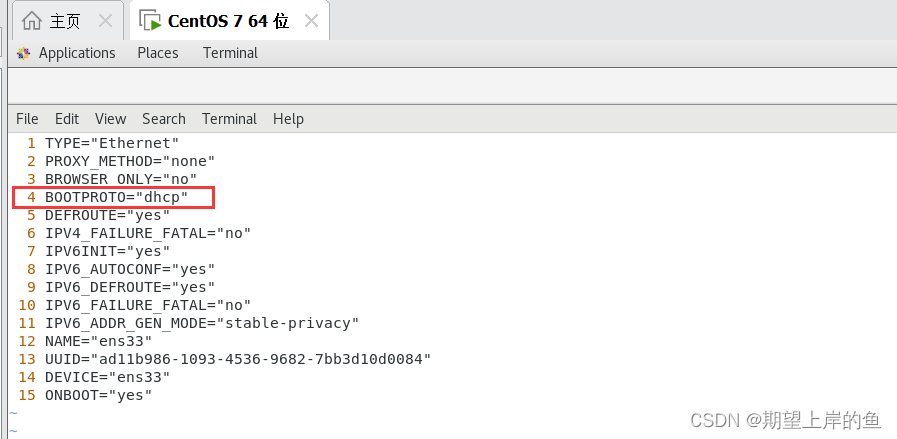Open the Applications menu
The image size is (897, 439).
pos(77,53)
